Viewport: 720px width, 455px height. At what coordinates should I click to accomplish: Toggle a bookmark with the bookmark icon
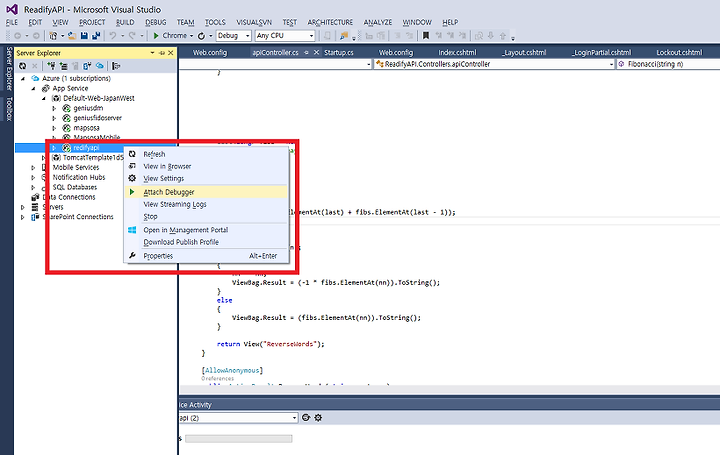coord(426,35)
